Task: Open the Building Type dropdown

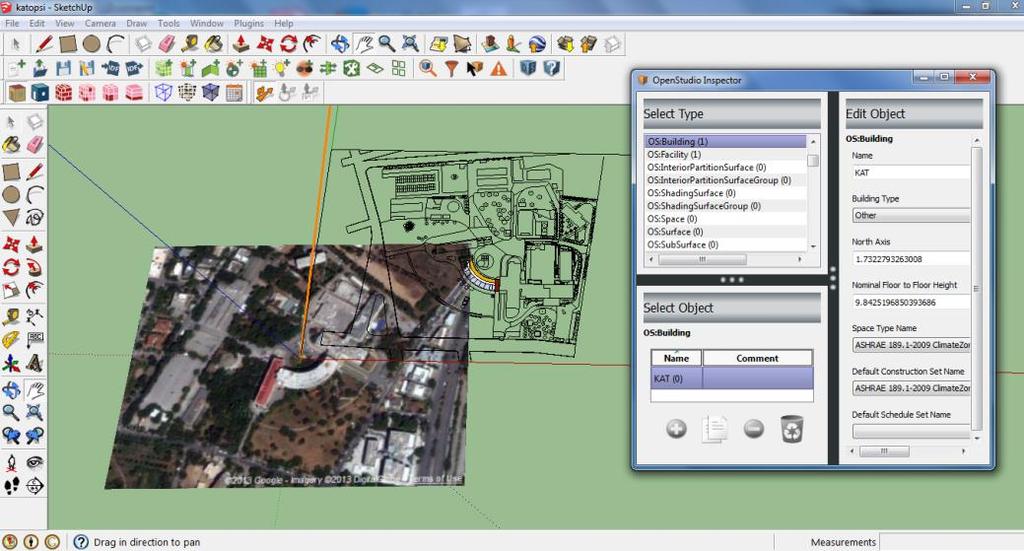Action: click(911, 215)
